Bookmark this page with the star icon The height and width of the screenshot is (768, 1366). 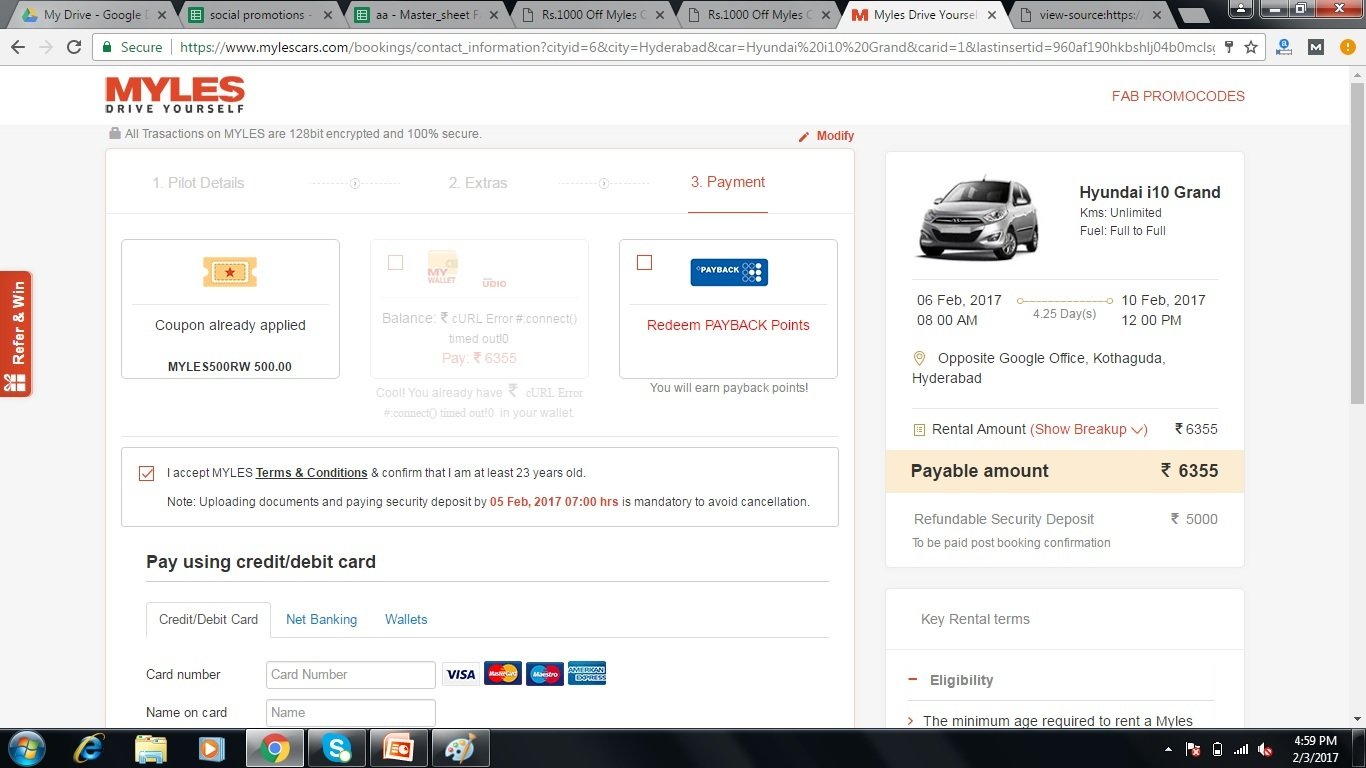tap(1250, 47)
